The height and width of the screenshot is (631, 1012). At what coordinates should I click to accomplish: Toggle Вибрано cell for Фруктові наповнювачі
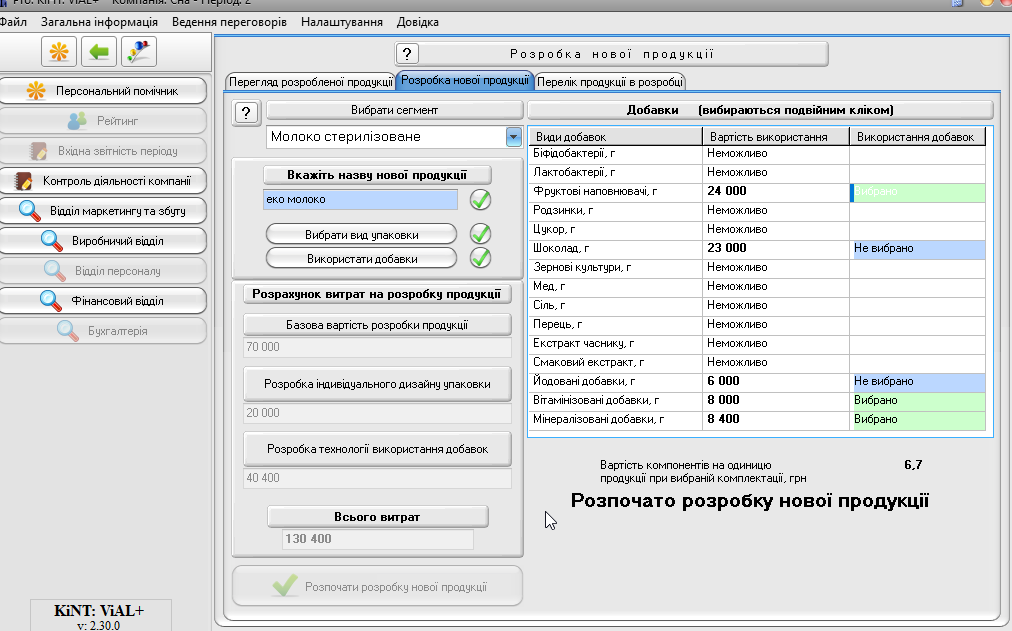pyautogui.click(x=917, y=192)
